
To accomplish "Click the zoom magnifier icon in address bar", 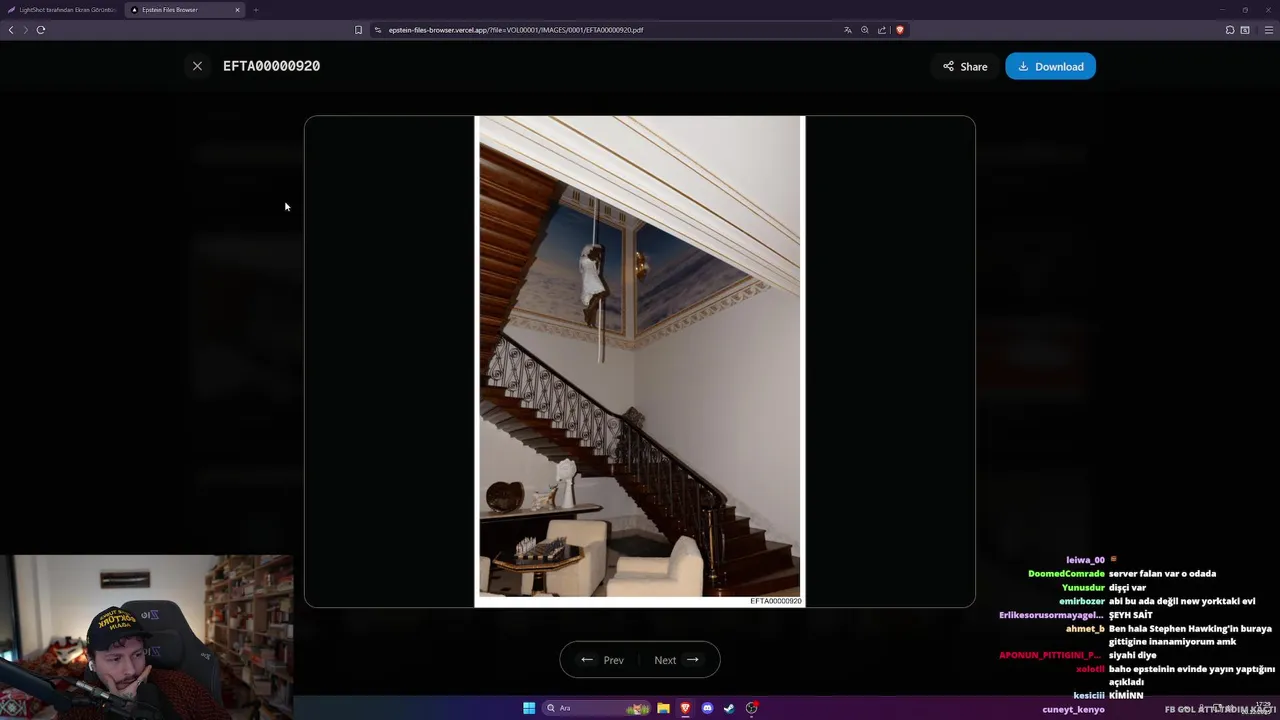I will pyautogui.click(x=865, y=30).
